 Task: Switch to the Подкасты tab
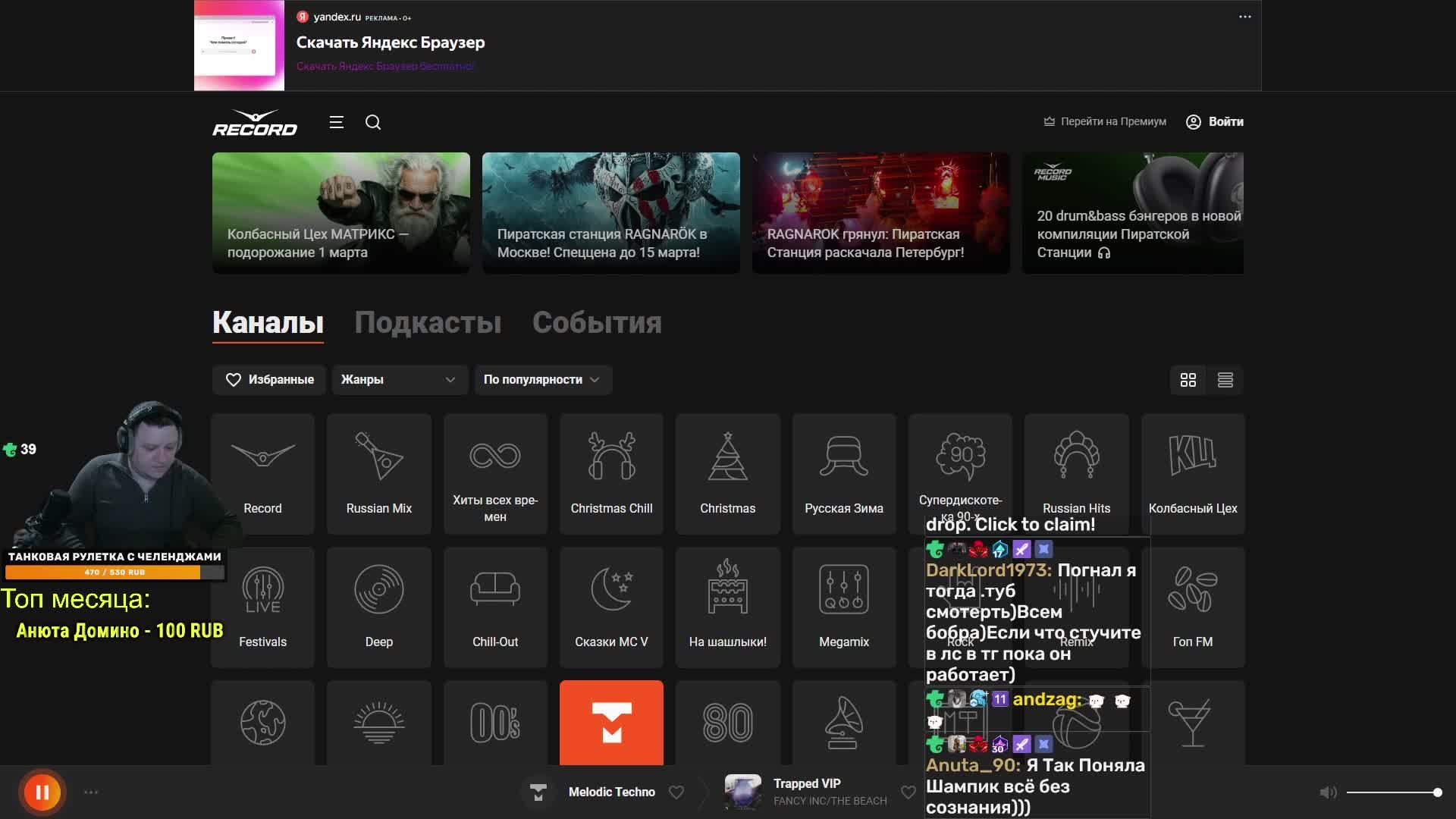point(428,323)
